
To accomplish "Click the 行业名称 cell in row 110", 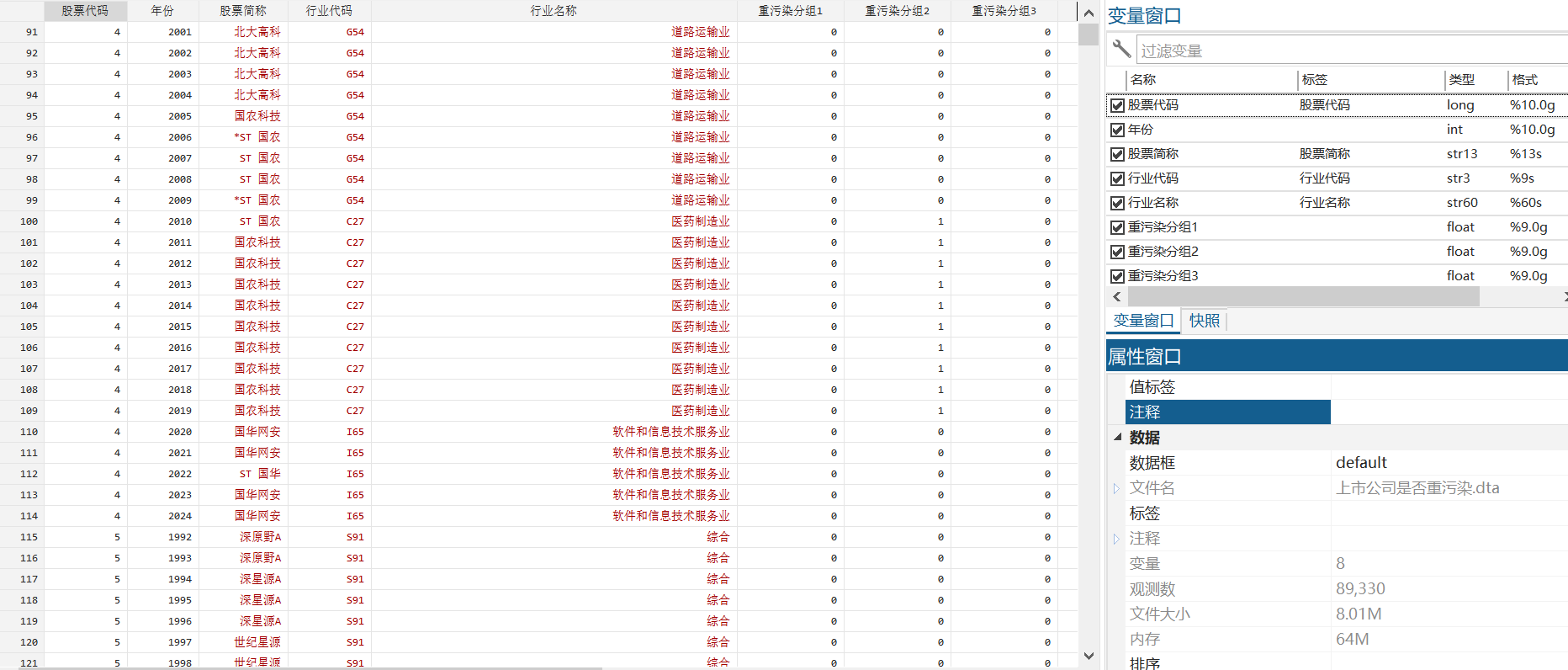I will point(554,432).
